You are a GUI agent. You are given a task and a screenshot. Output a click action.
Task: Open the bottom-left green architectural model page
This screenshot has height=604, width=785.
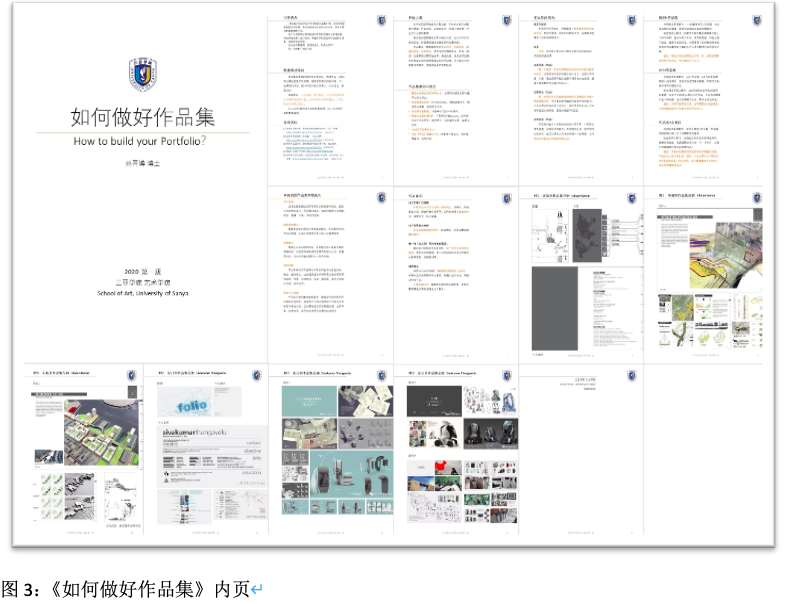[x=82, y=460]
